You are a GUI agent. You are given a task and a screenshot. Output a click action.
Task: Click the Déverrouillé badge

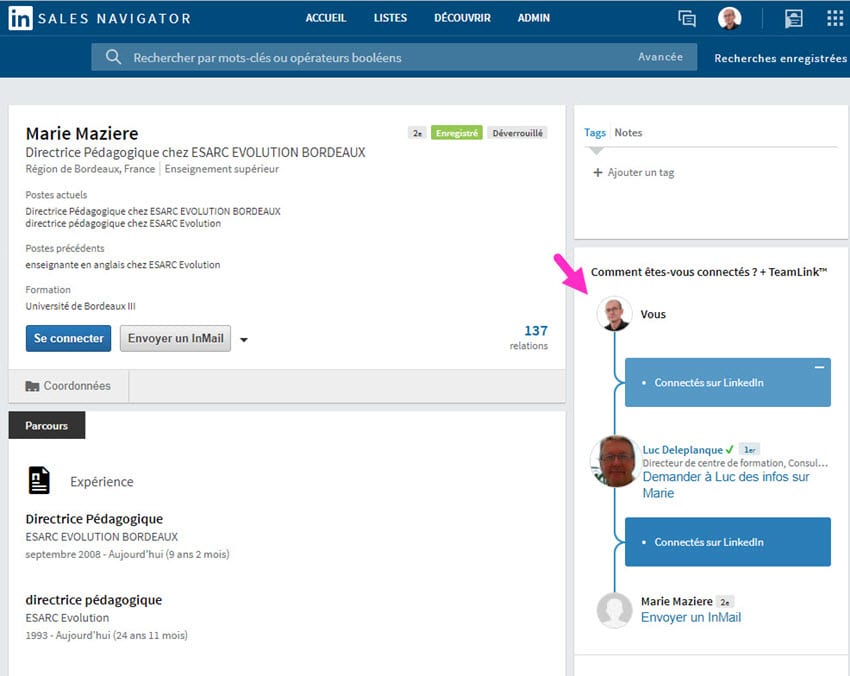click(518, 133)
